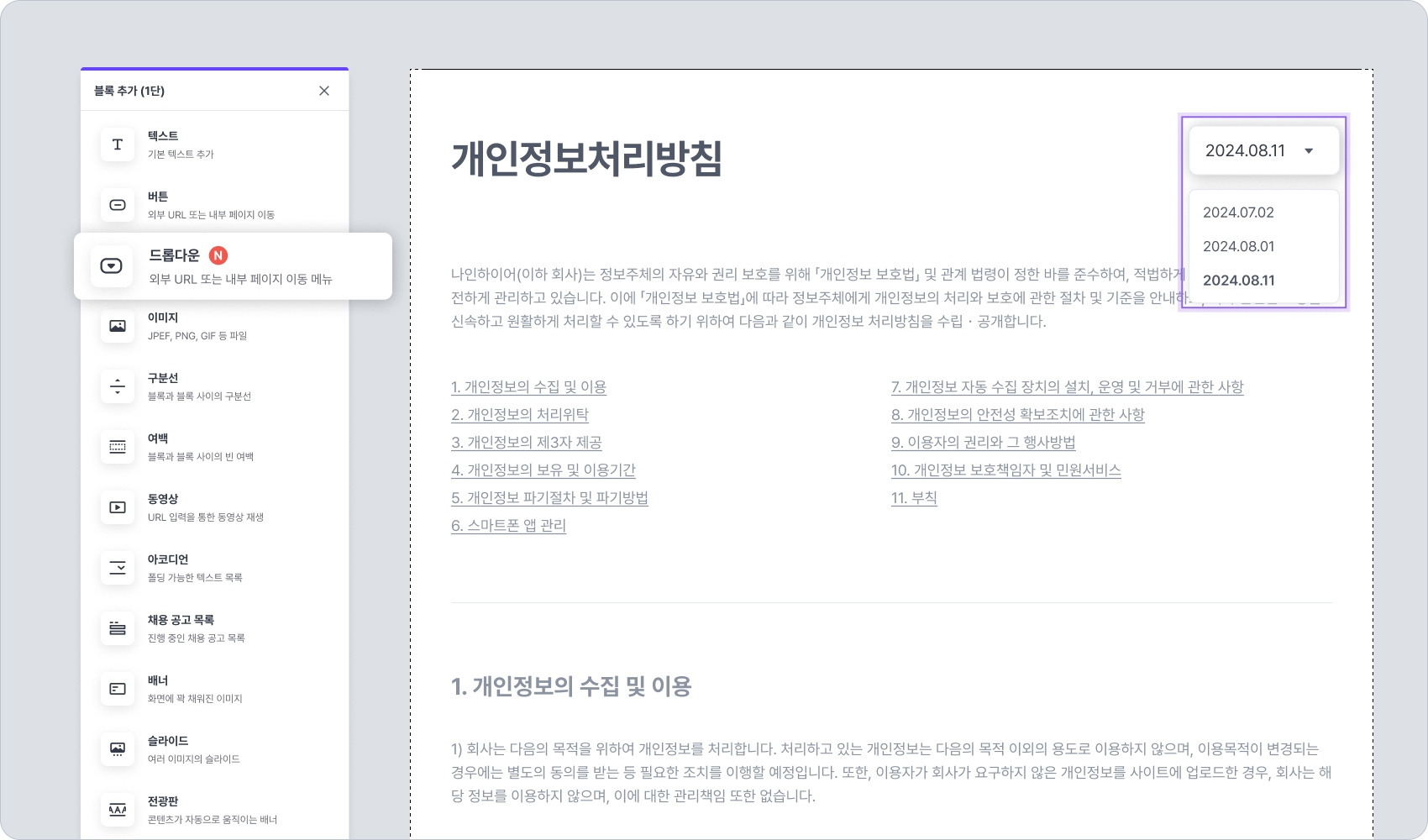This screenshot has height=840, width=1428.
Task: Open link 1. 개인정보의 수집 및 이용
Action: click(x=528, y=387)
